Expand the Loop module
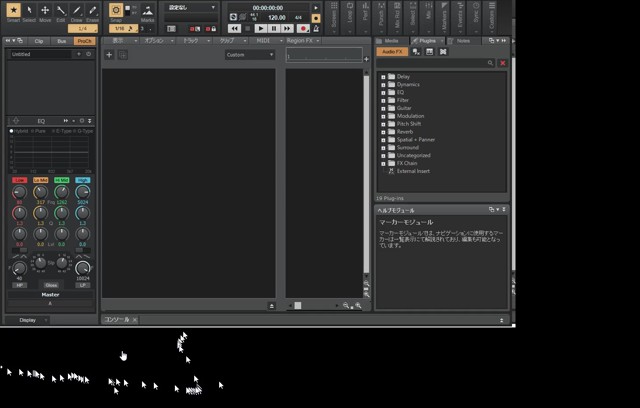The image size is (640, 408). point(349,18)
